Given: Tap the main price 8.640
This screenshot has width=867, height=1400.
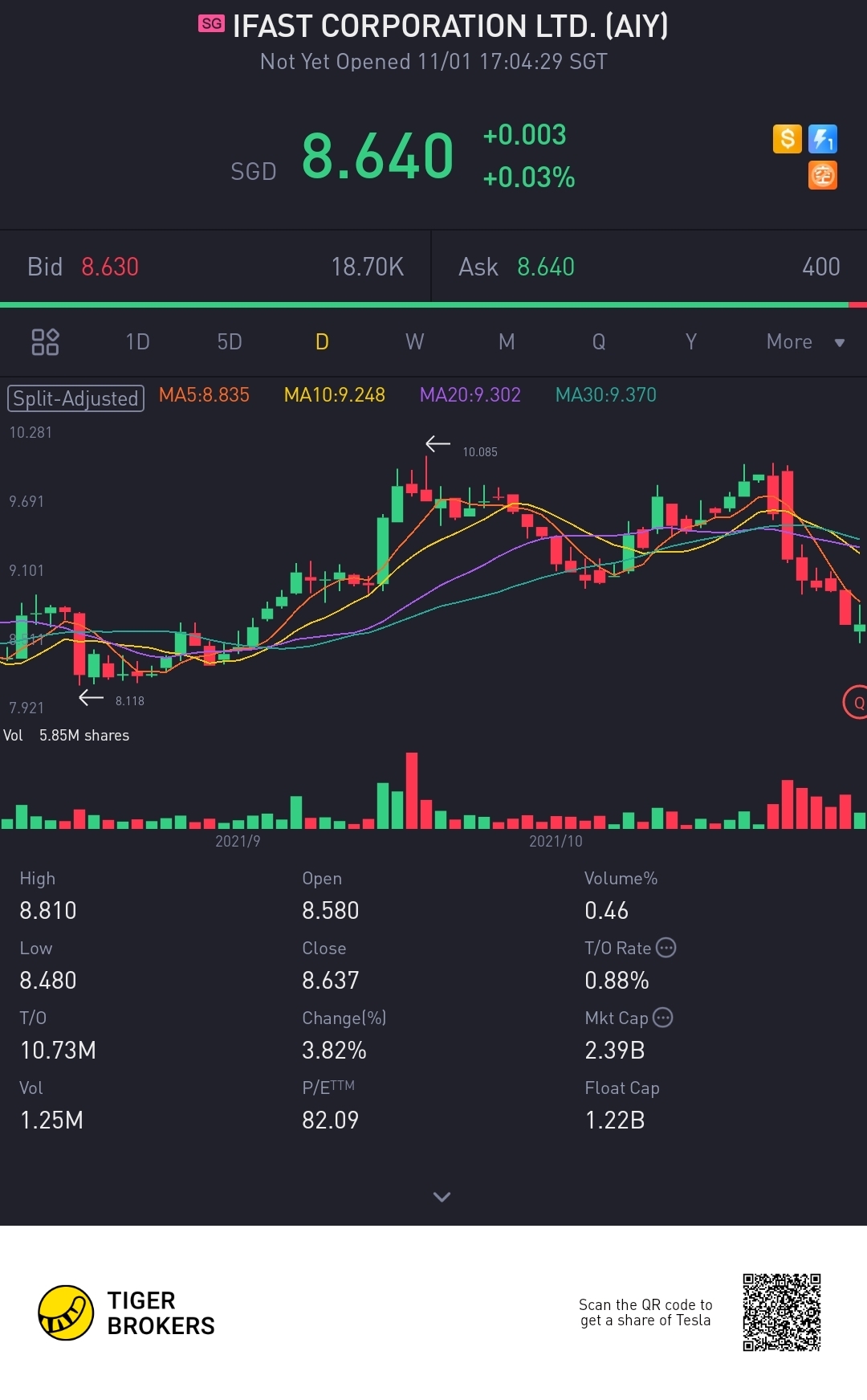Looking at the screenshot, I should [377, 156].
